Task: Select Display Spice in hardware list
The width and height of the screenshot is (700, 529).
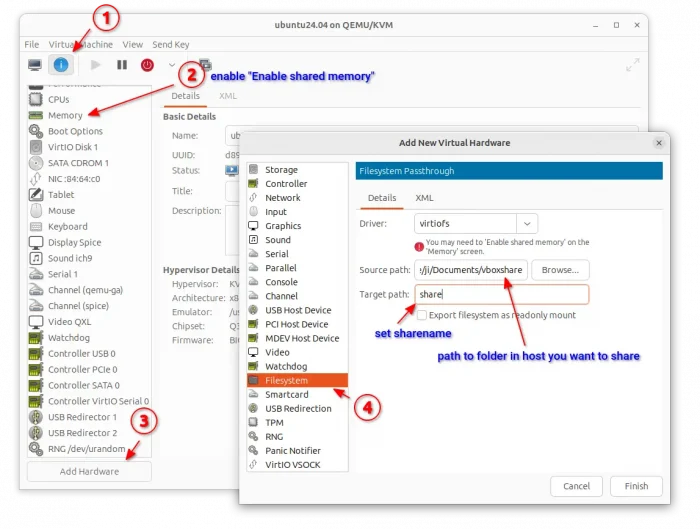Action: tap(89, 242)
